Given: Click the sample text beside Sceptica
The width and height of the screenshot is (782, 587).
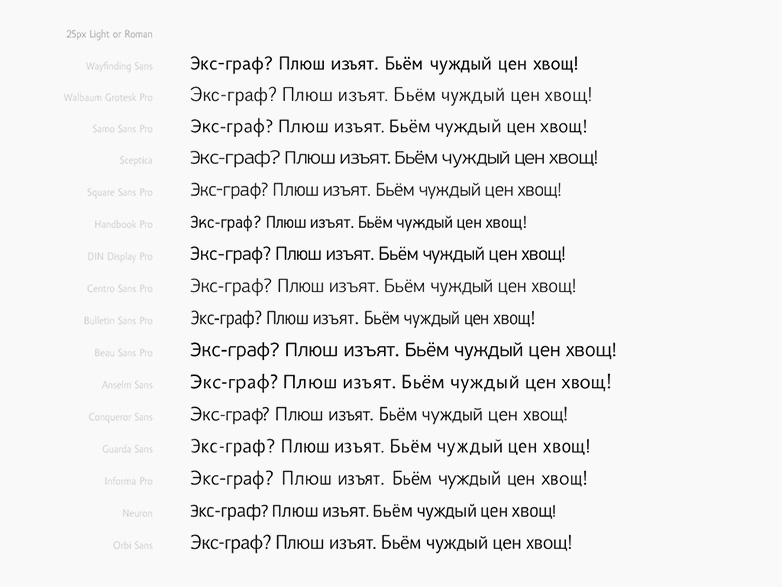Looking at the screenshot, I should (x=393, y=159).
